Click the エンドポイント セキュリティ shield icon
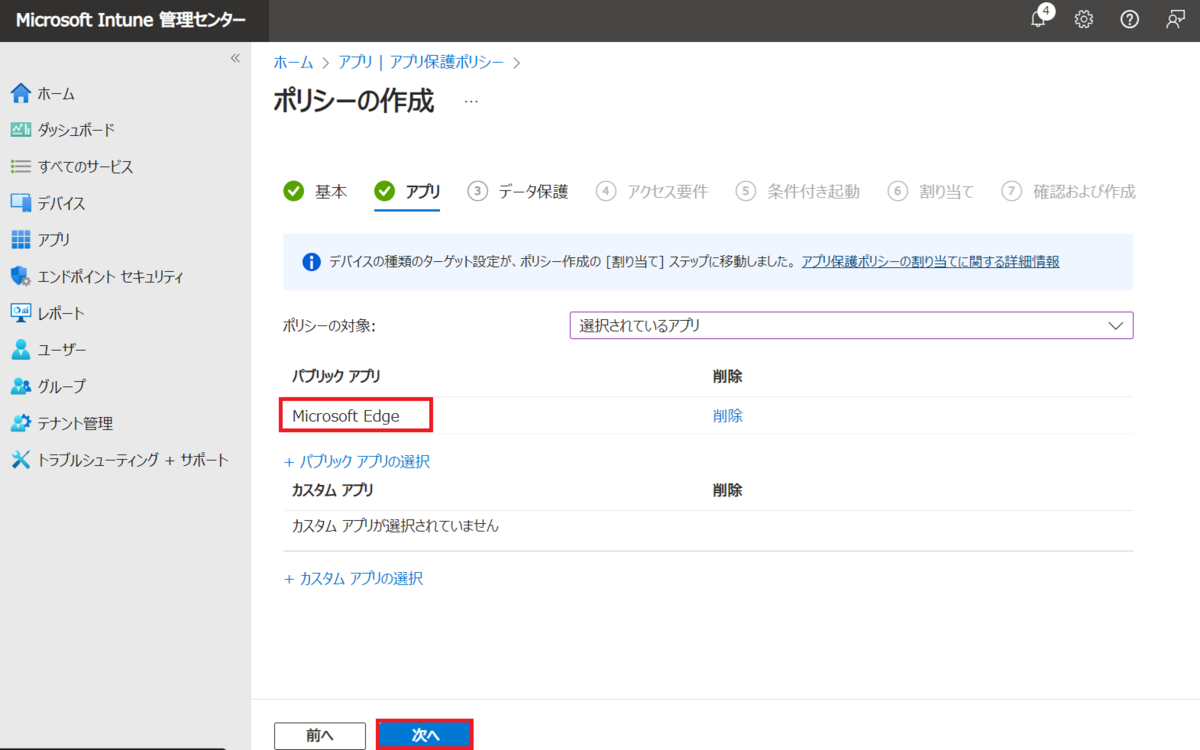The height and width of the screenshot is (750, 1200). tap(21, 276)
